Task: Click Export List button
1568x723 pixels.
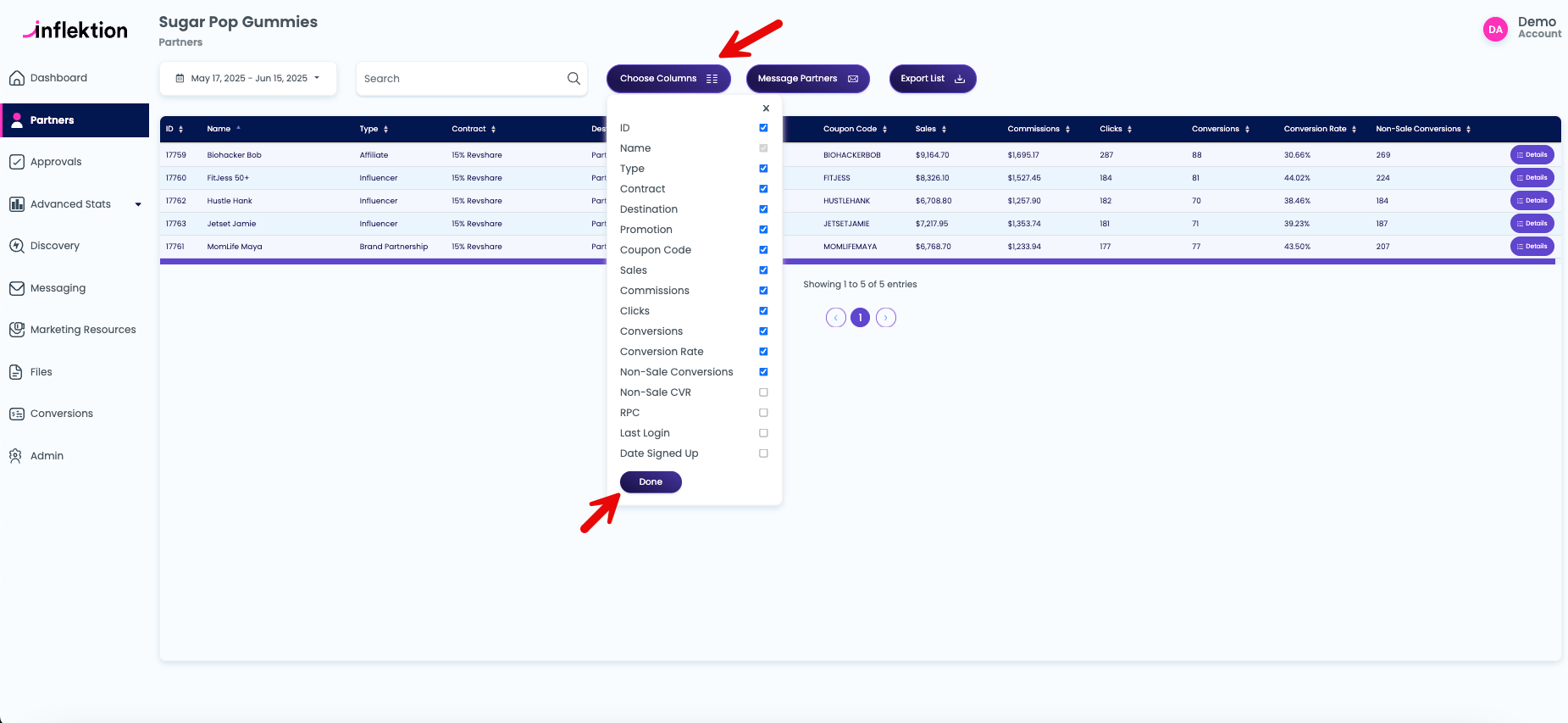Action: (x=933, y=78)
